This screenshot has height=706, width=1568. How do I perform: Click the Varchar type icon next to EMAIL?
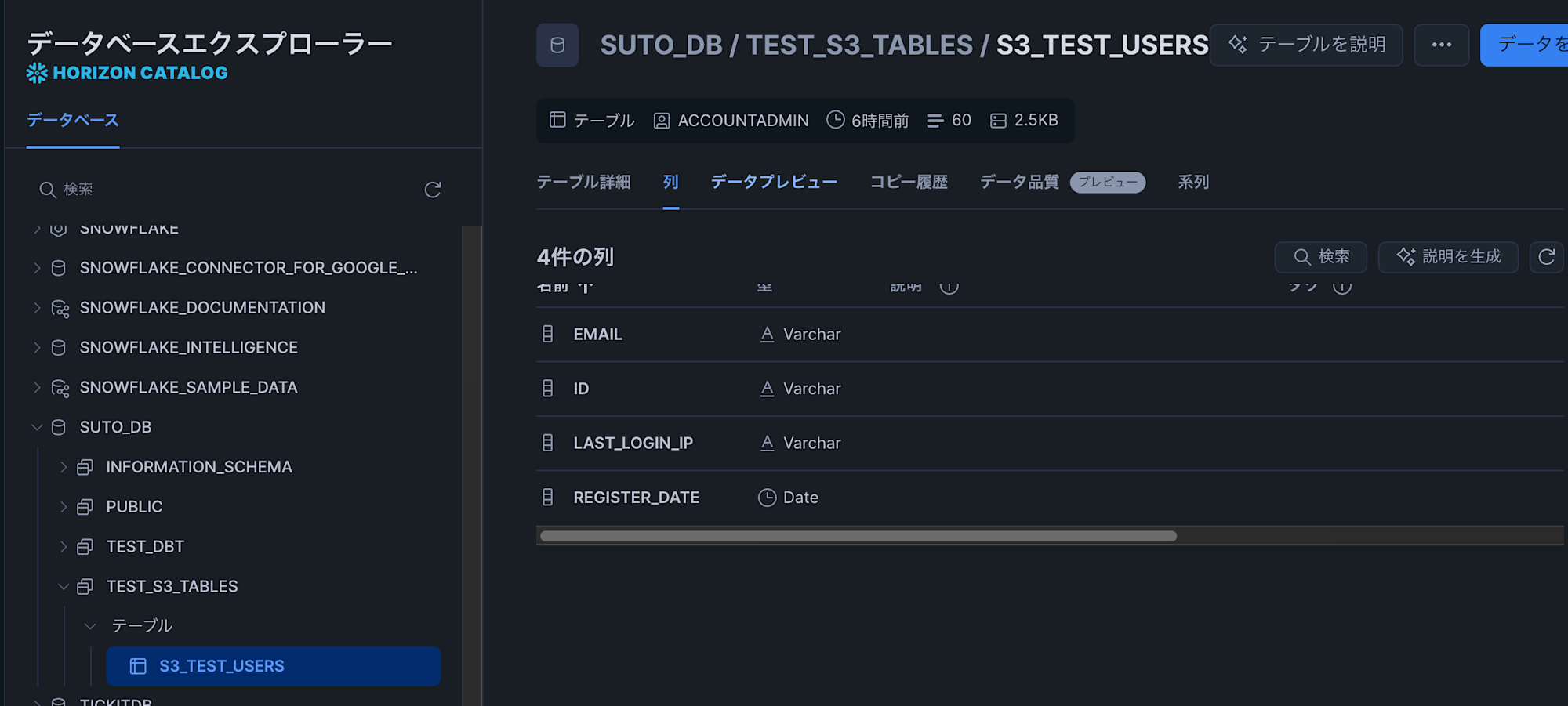coord(766,333)
